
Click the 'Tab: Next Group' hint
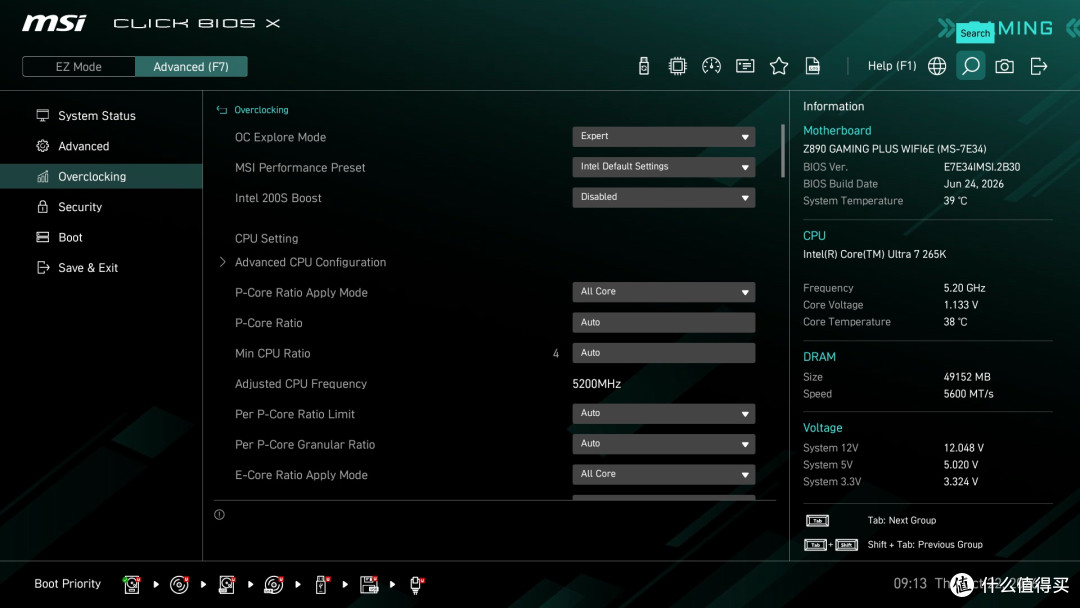coord(902,521)
